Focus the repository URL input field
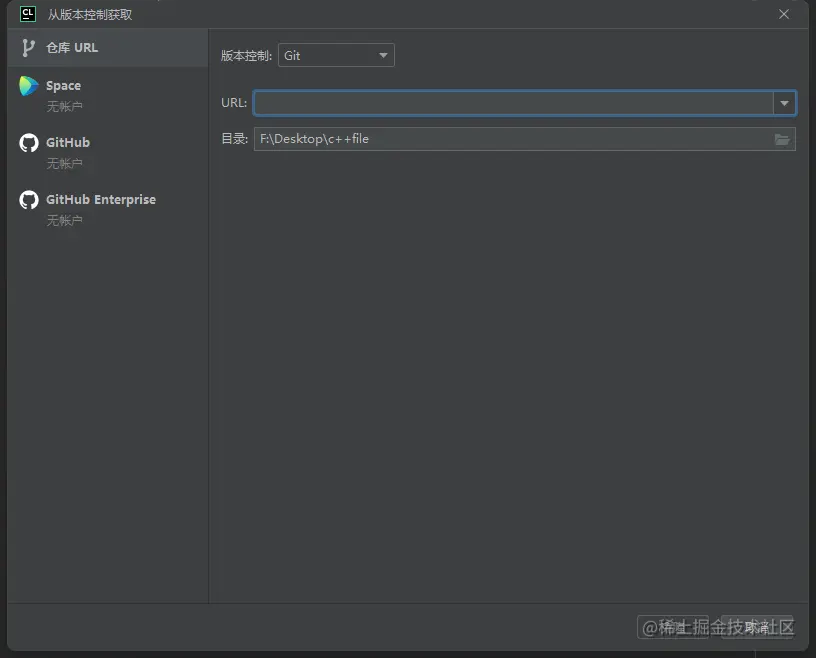Screen dimensions: 816x658 513,103
